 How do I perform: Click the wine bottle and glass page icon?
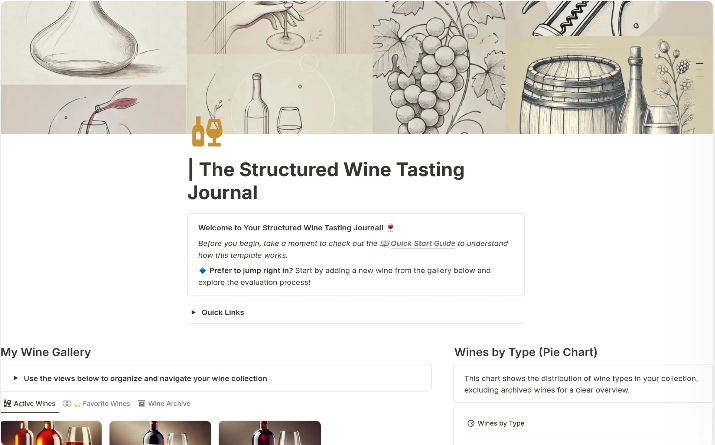pyautogui.click(x=207, y=132)
